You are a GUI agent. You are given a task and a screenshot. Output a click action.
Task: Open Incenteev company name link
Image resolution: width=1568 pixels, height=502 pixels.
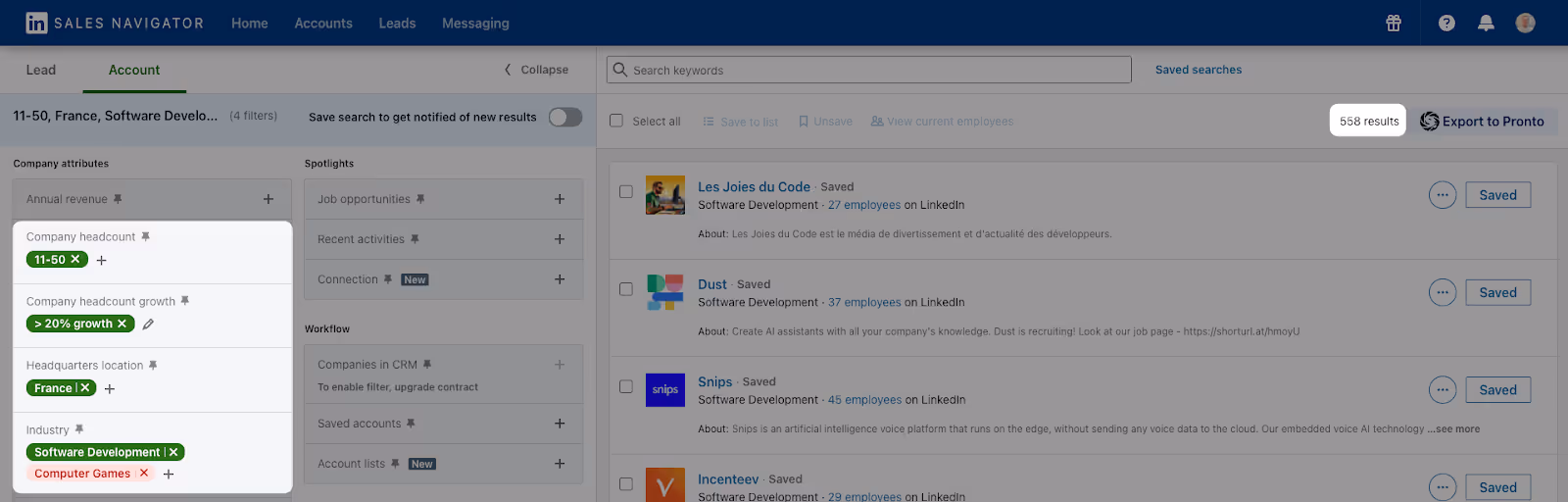click(x=728, y=479)
